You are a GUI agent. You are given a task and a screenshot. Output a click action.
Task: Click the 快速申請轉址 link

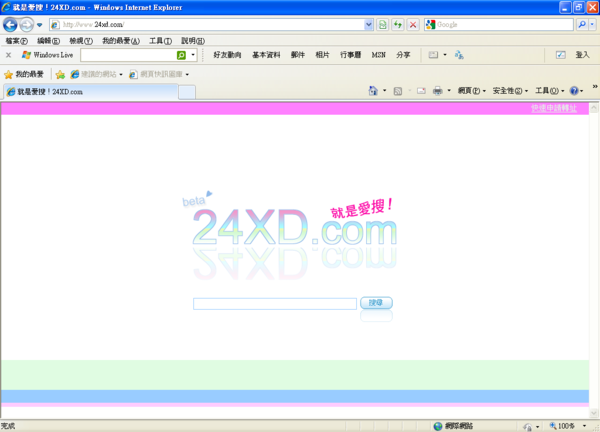(554, 108)
